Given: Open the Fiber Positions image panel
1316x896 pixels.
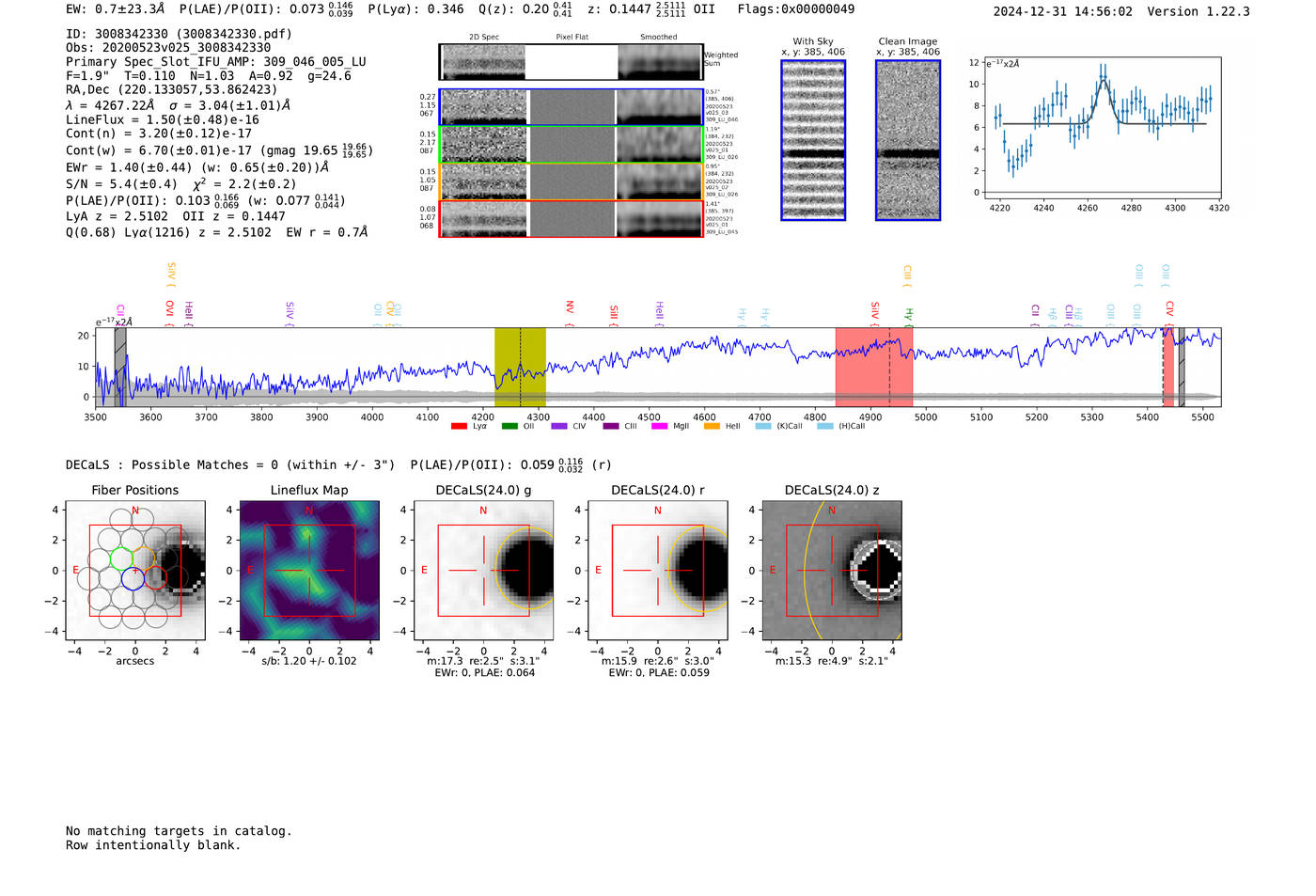Looking at the screenshot, I should click(x=135, y=571).
